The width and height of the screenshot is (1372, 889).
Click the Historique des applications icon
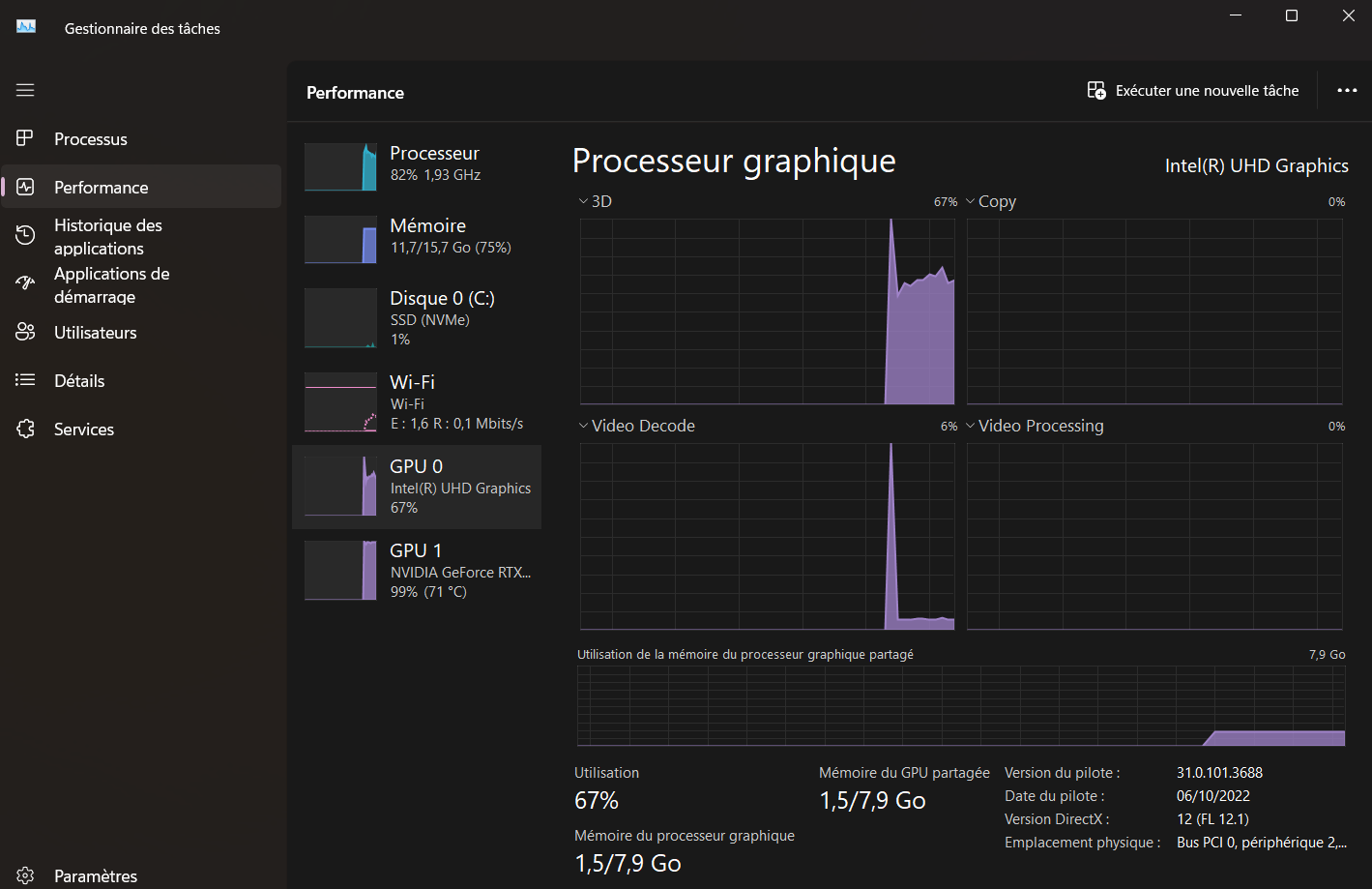25,235
